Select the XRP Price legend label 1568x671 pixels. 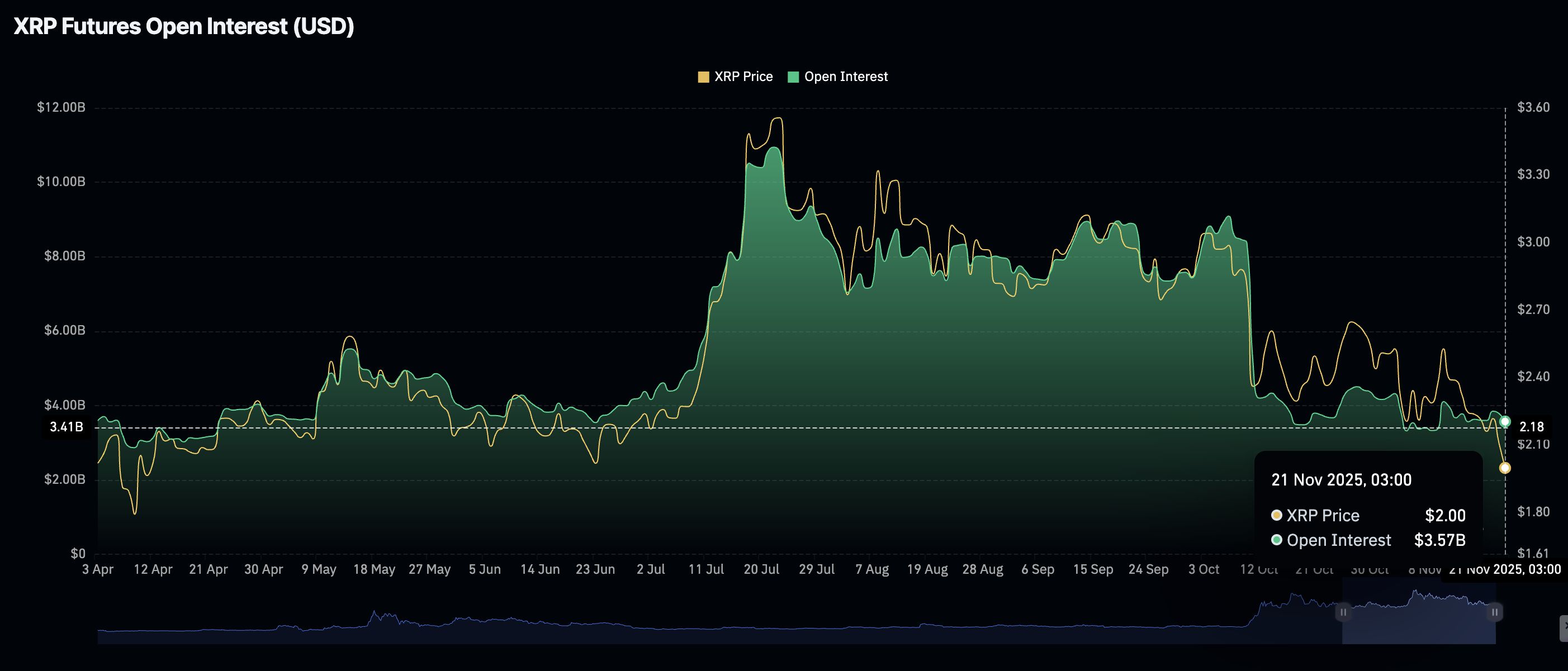[744, 77]
